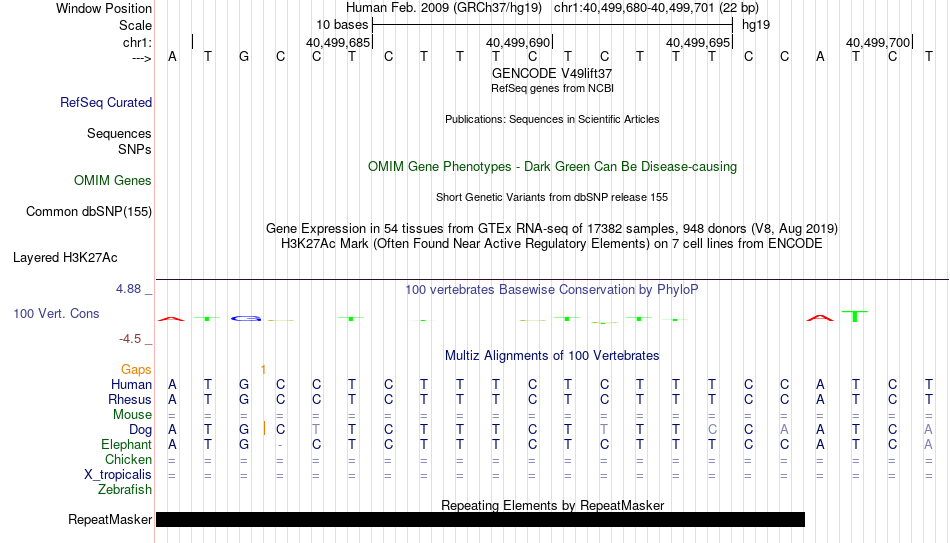Click the Human species label

click(131, 385)
